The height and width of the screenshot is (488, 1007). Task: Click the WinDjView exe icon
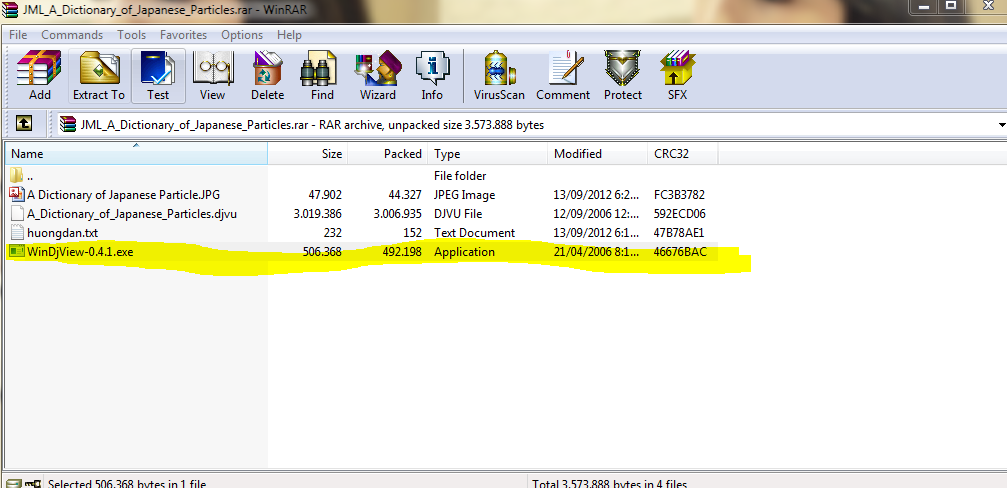[x=17, y=252]
